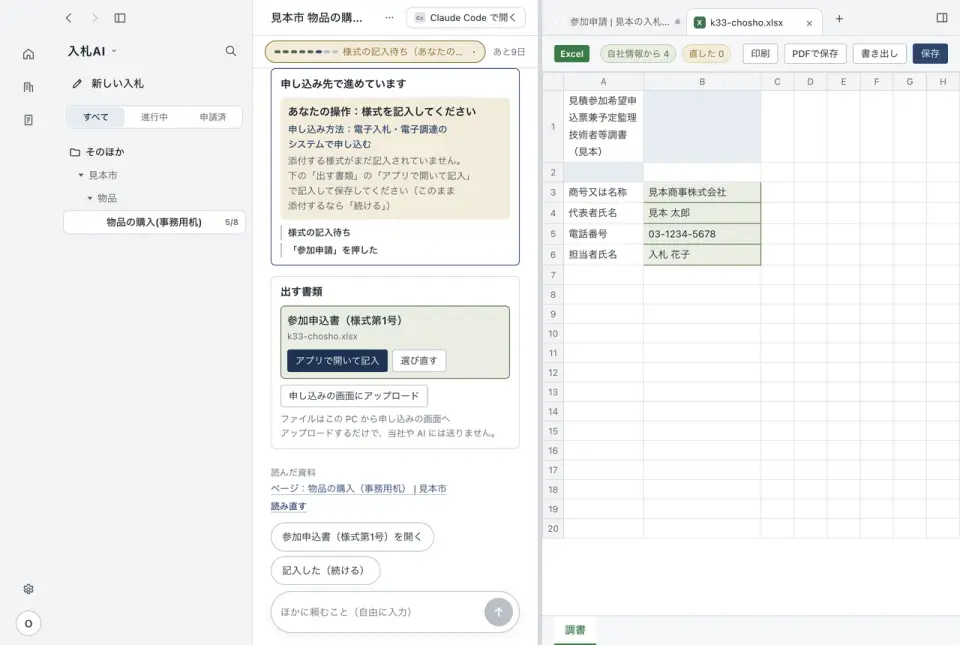Click 直した 0 pill
The image size is (960, 645).
[707, 54]
